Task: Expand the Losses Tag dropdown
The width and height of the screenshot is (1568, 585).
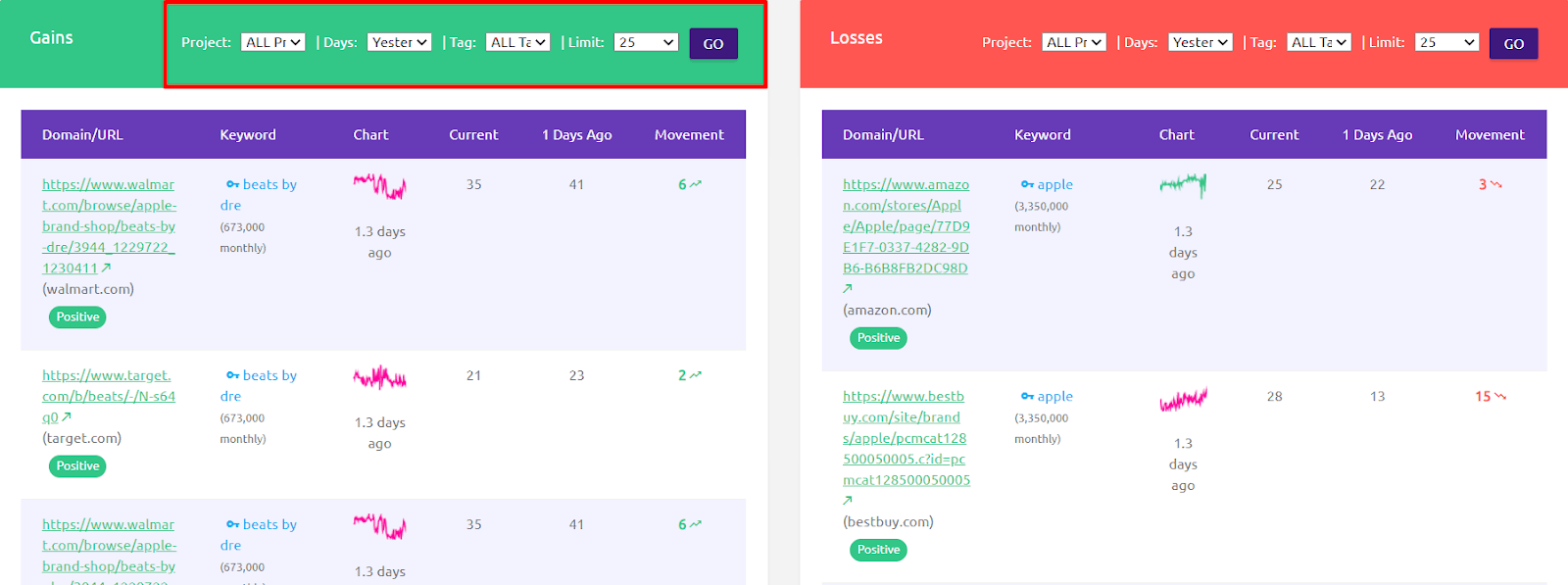Action: click(x=1319, y=42)
